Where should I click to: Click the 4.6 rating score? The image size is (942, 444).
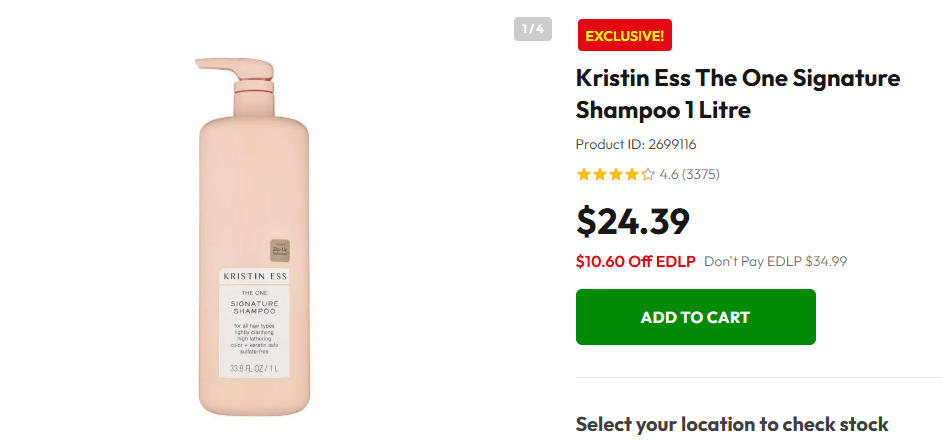[669, 175]
